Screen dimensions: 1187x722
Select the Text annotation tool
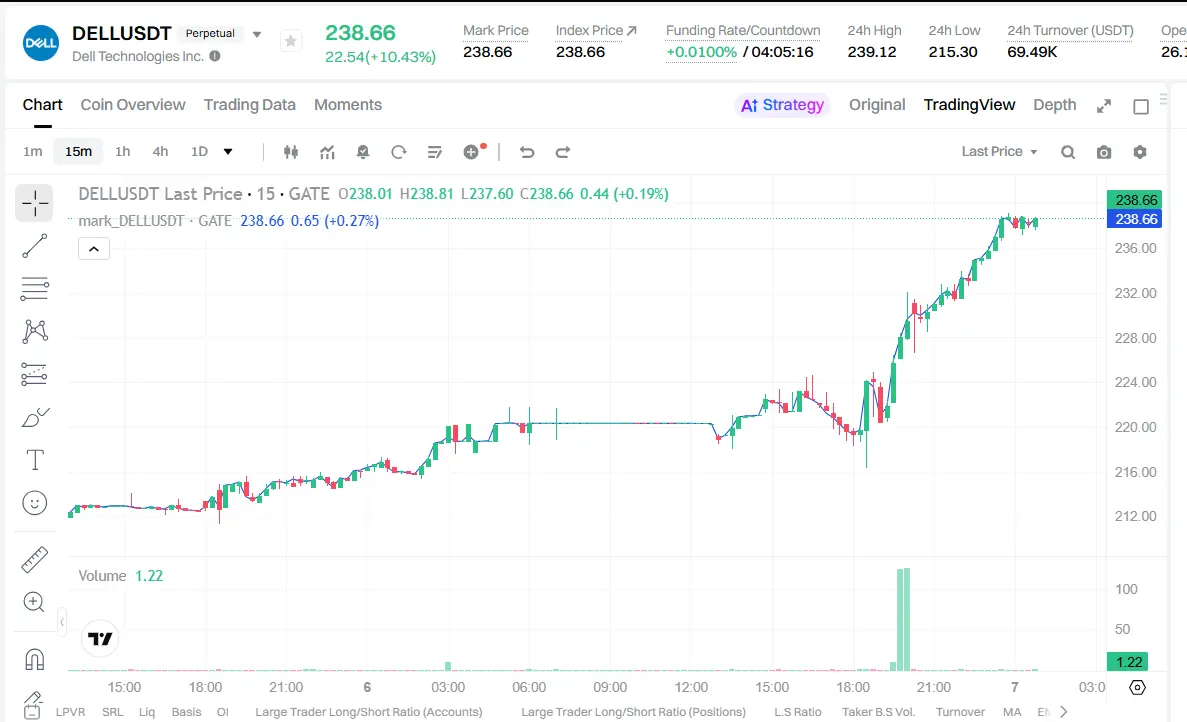35,459
